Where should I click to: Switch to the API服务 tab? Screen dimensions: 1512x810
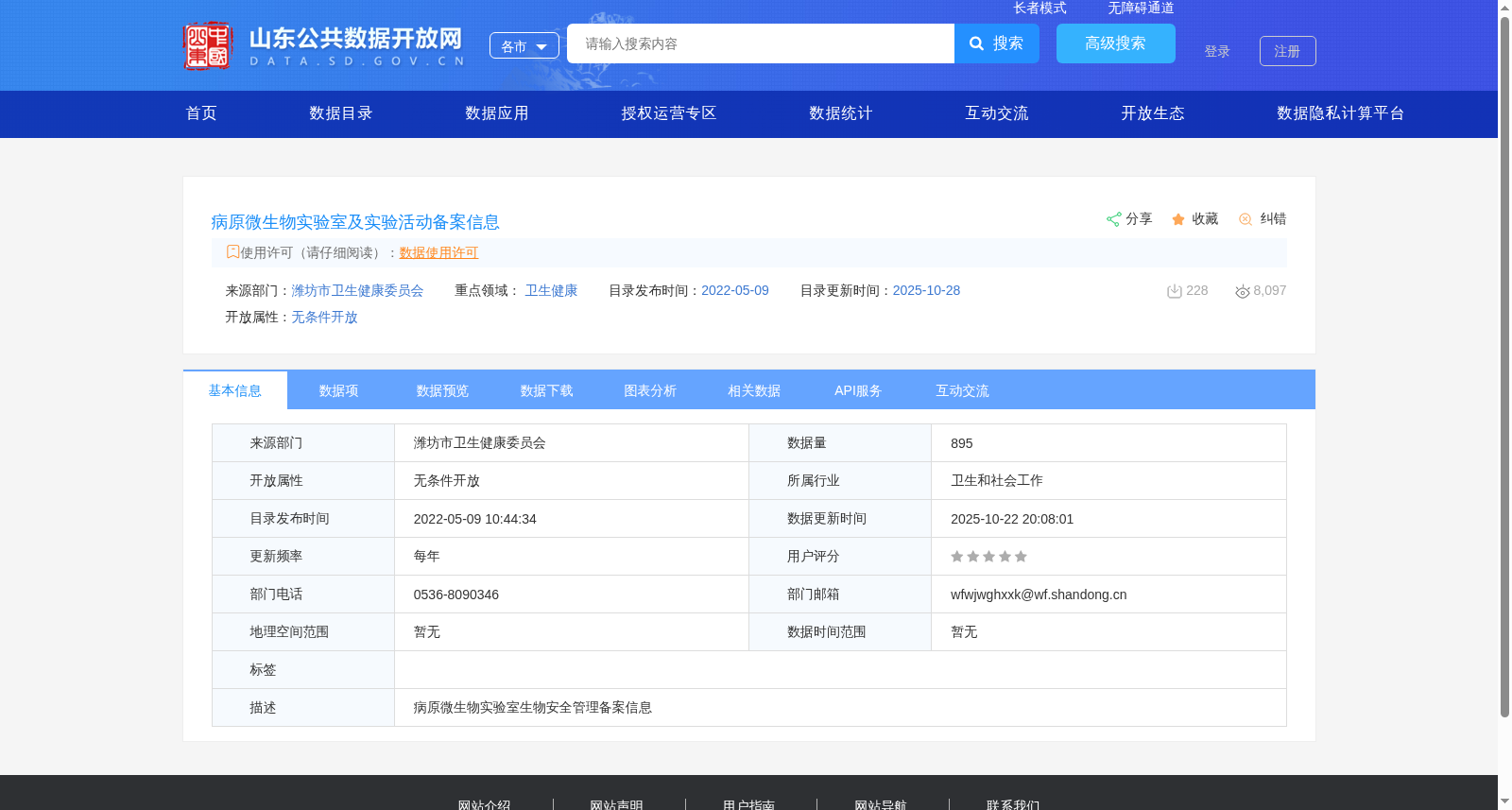pos(859,390)
